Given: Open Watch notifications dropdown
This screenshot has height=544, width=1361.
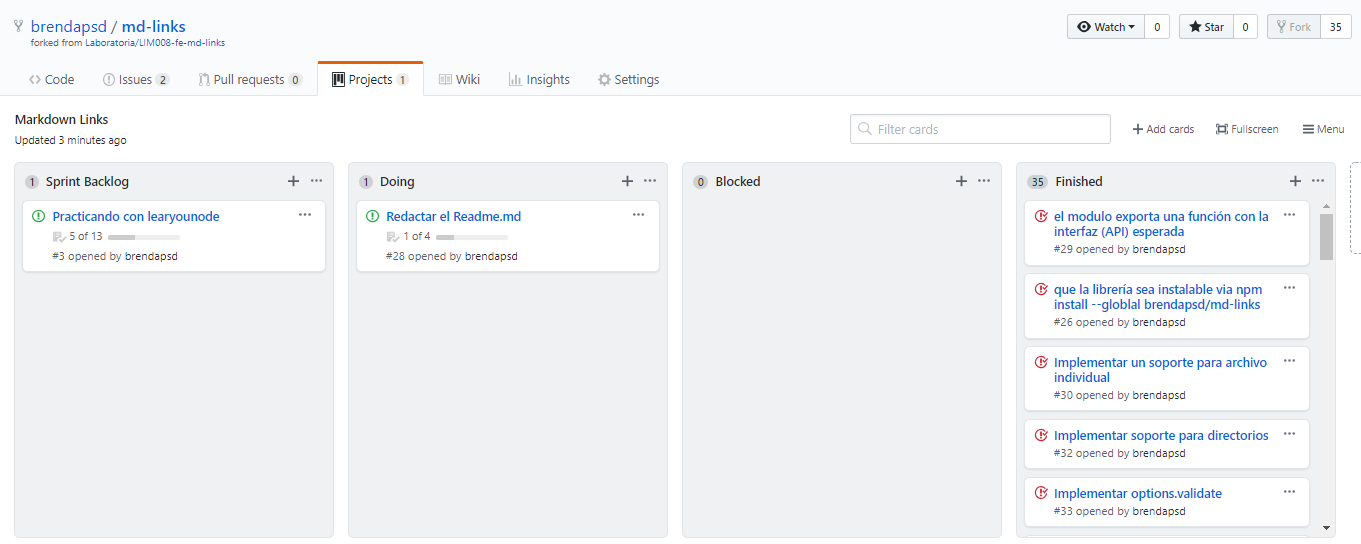Looking at the screenshot, I should click(1105, 27).
